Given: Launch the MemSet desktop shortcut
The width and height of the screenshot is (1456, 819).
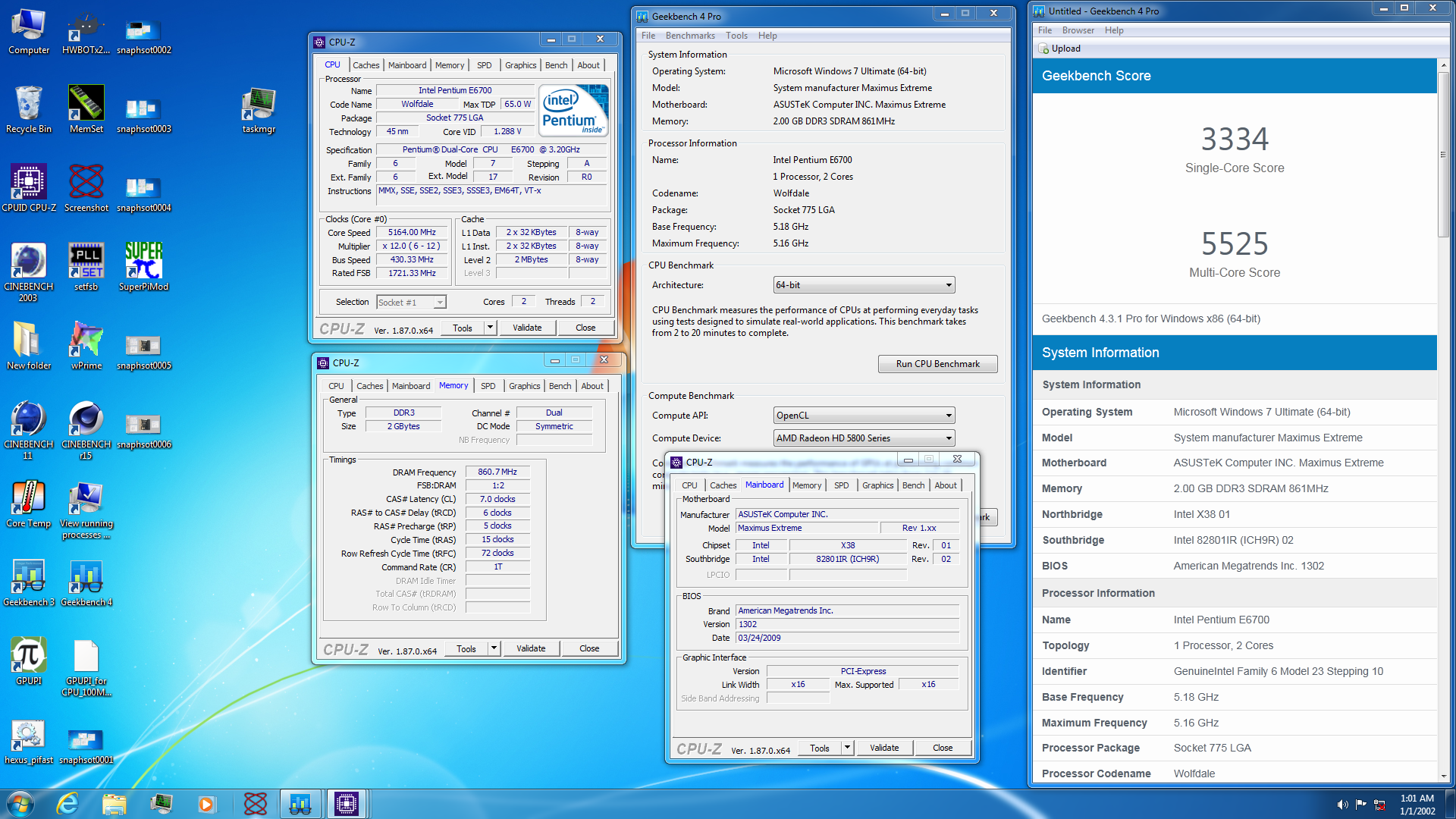Looking at the screenshot, I should point(86,111).
